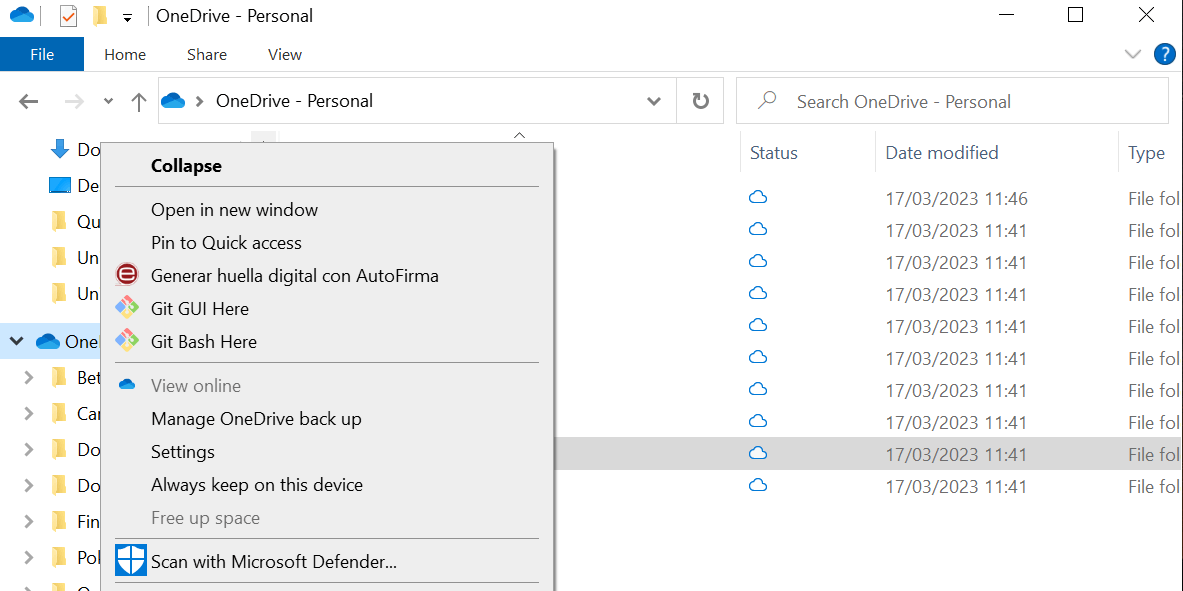
Task: Click the Desktop icon in sidebar
Action: tap(60, 185)
